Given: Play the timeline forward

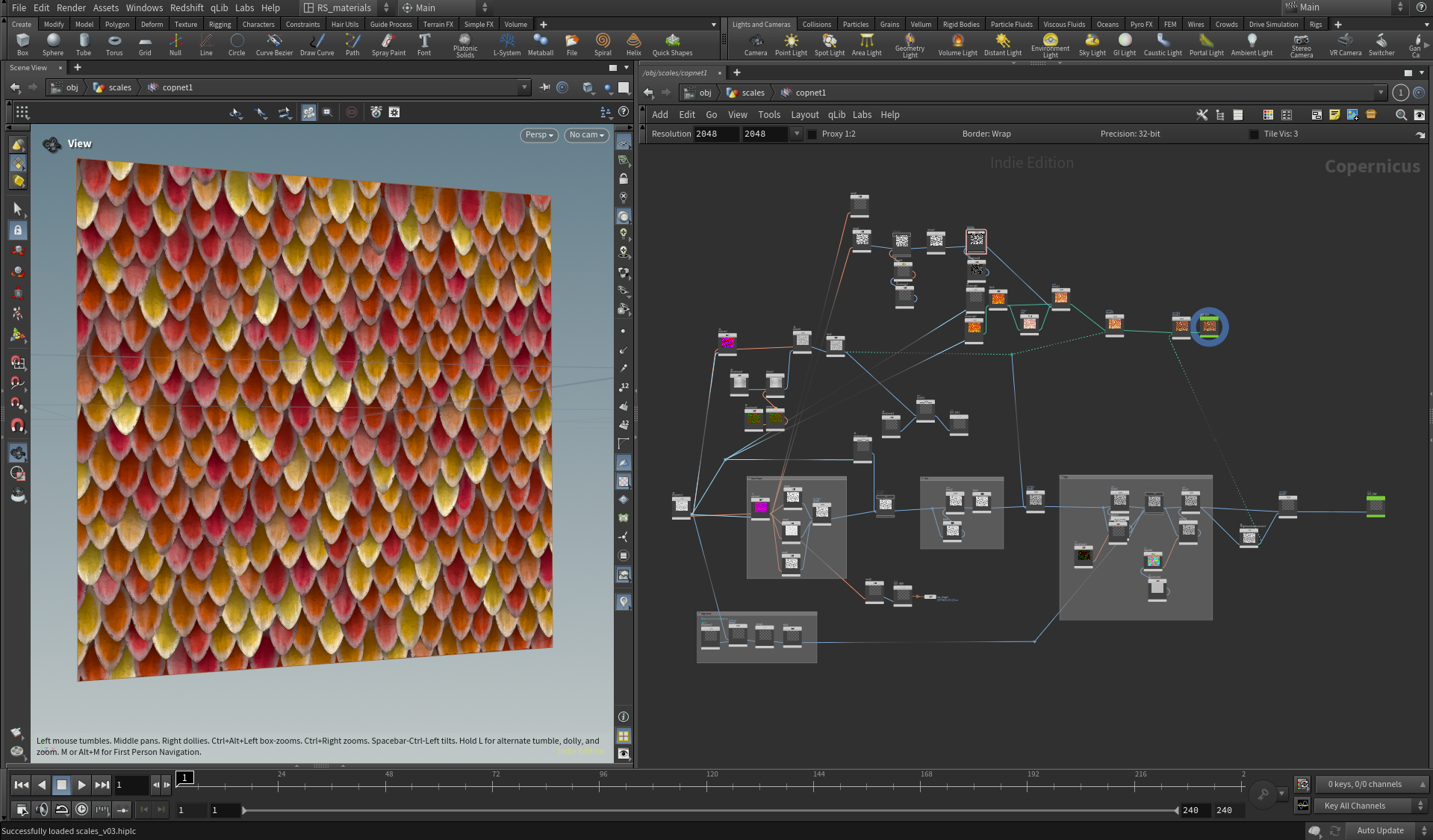Looking at the screenshot, I should click(x=81, y=785).
